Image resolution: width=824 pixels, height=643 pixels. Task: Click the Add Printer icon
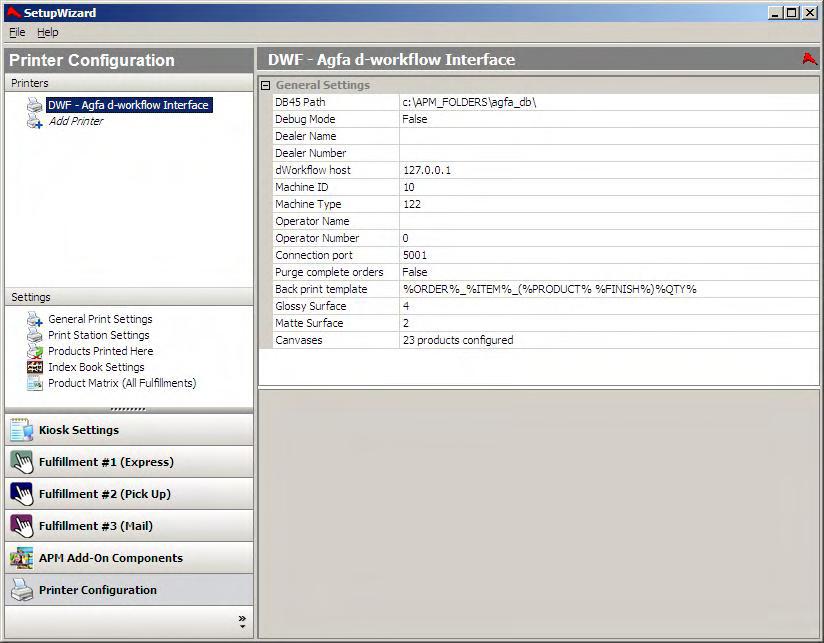[35, 121]
